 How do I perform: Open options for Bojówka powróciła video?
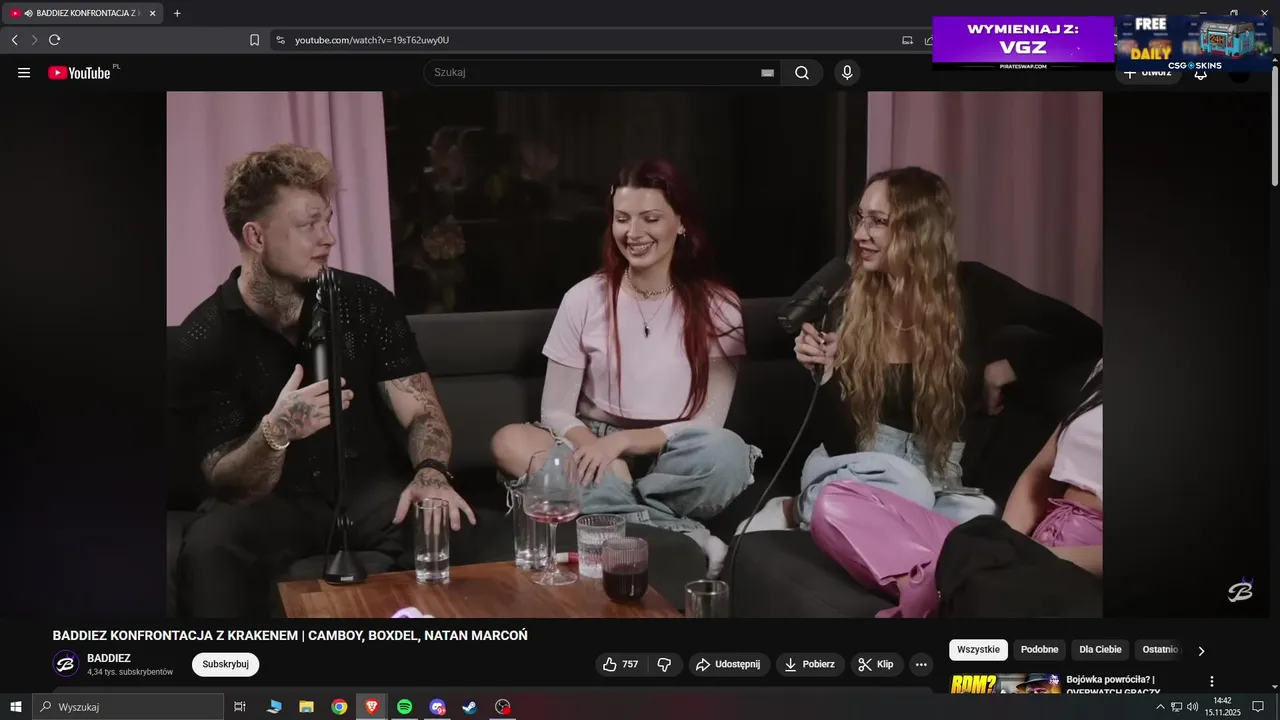click(x=1213, y=681)
